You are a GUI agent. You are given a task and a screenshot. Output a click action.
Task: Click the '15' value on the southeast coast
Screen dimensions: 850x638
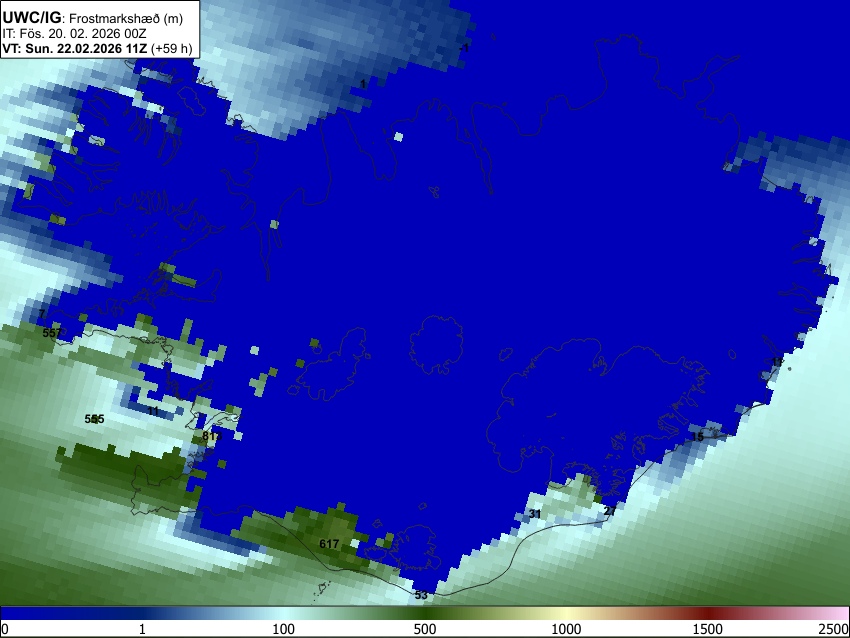point(698,436)
